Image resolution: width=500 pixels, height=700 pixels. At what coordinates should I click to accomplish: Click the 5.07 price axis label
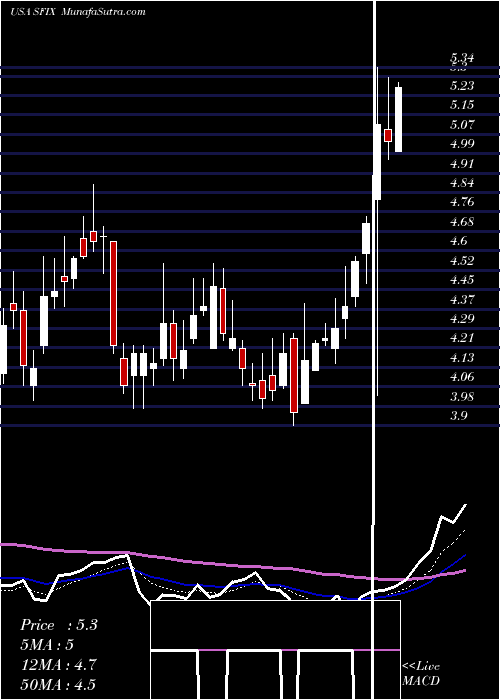462,124
